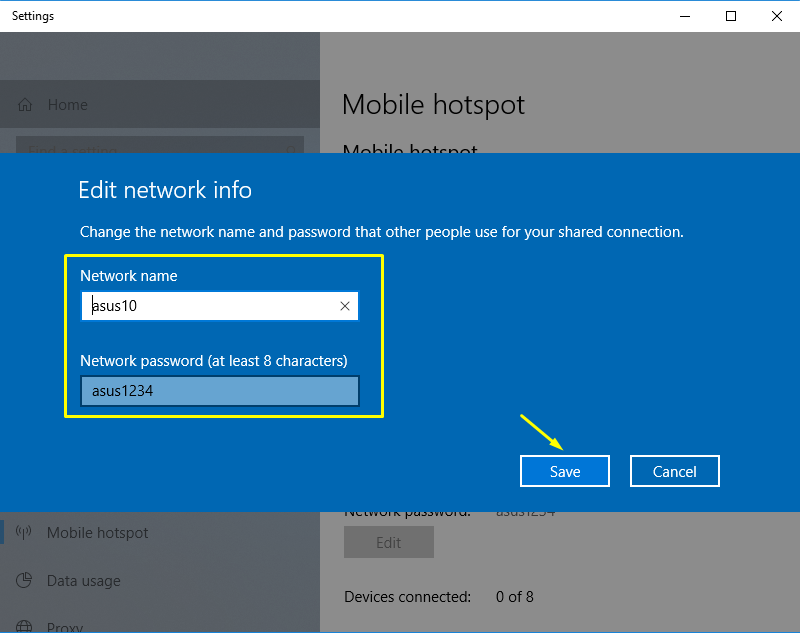Click the Edit network info dialog heading
800x633 pixels.
click(164, 190)
